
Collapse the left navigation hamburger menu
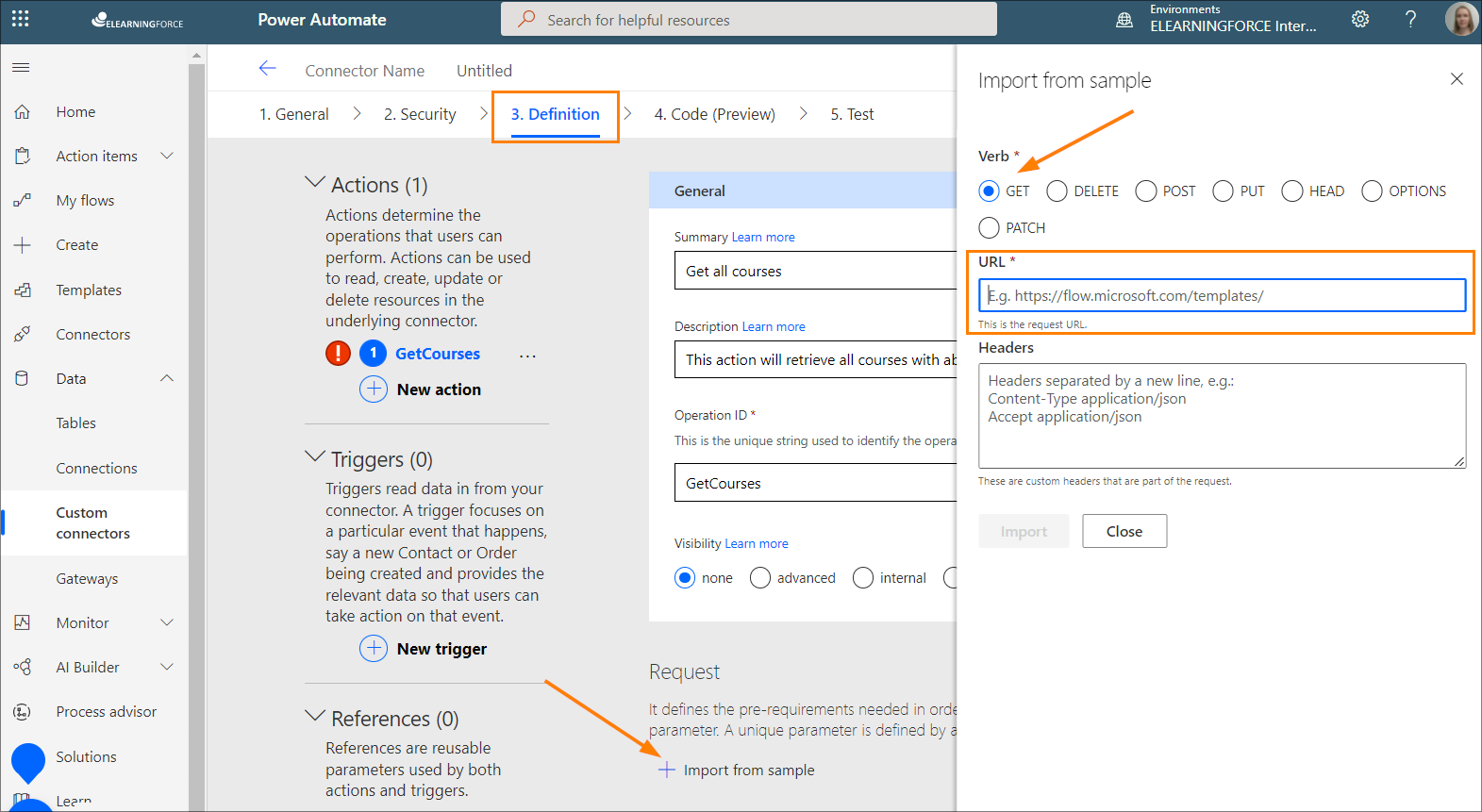[21, 67]
